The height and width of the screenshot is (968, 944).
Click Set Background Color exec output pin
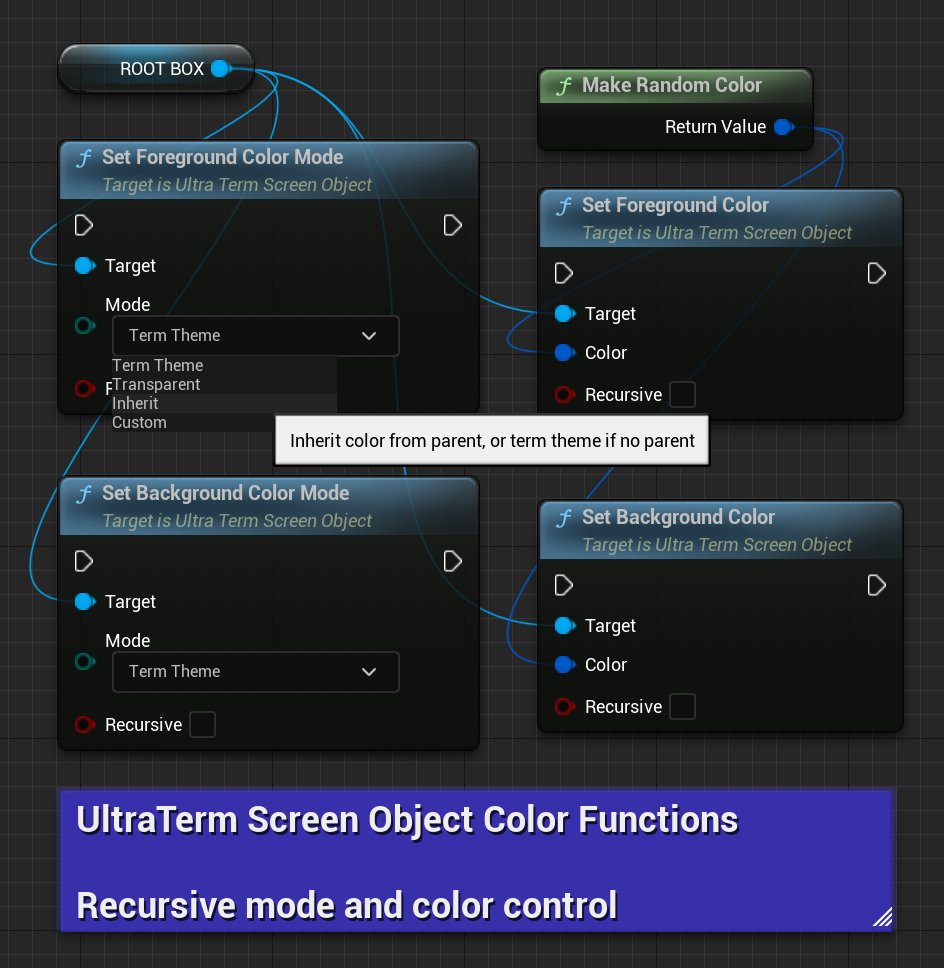pyautogui.click(x=877, y=585)
